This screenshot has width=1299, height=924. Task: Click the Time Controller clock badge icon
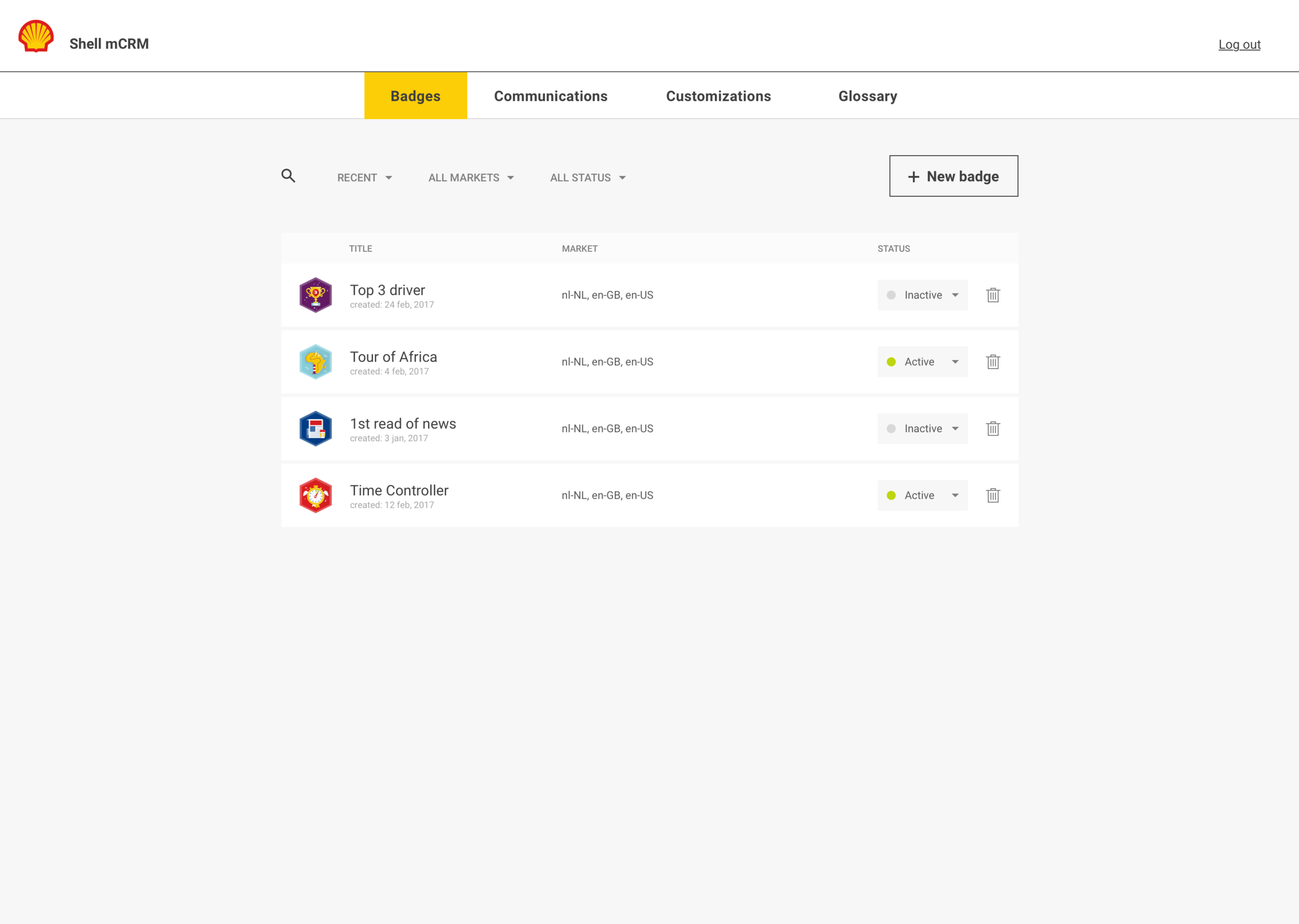(315, 496)
